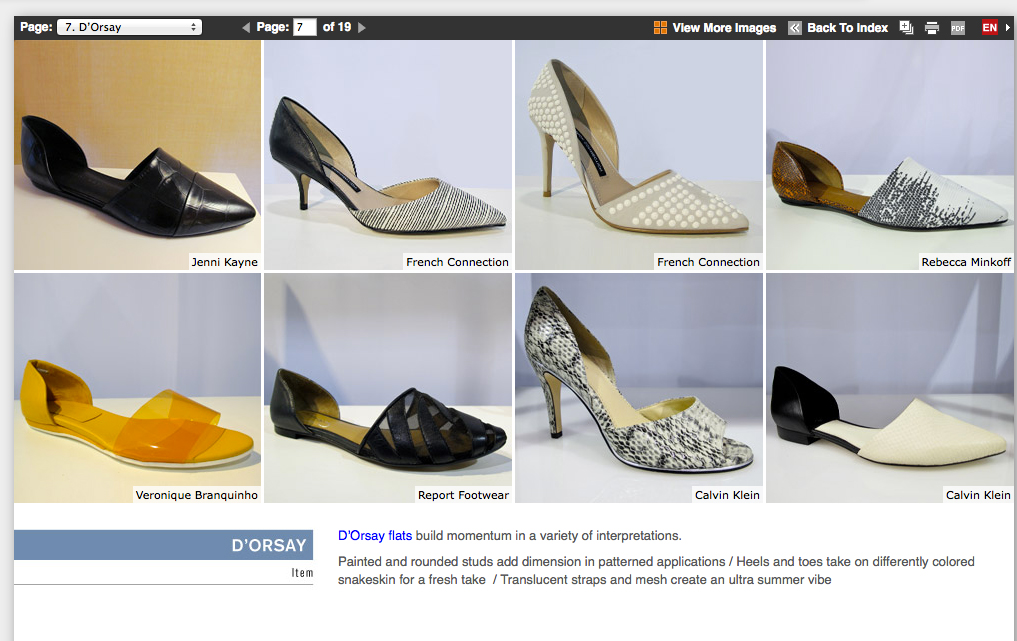Open French Connection studded white pump image
Image resolution: width=1017 pixels, height=641 pixels.
coord(639,154)
